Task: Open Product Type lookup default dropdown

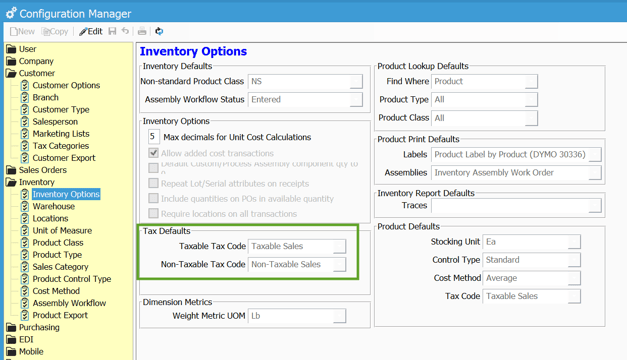Action: (x=531, y=100)
